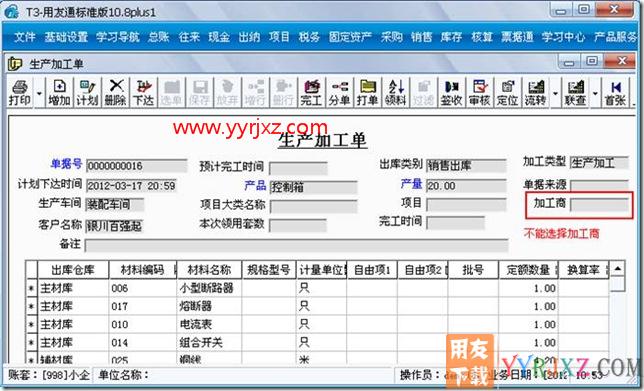Click the 加工类型 field showing 生产加工
The width and height of the screenshot is (644, 391).
click(x=599, y=163)
